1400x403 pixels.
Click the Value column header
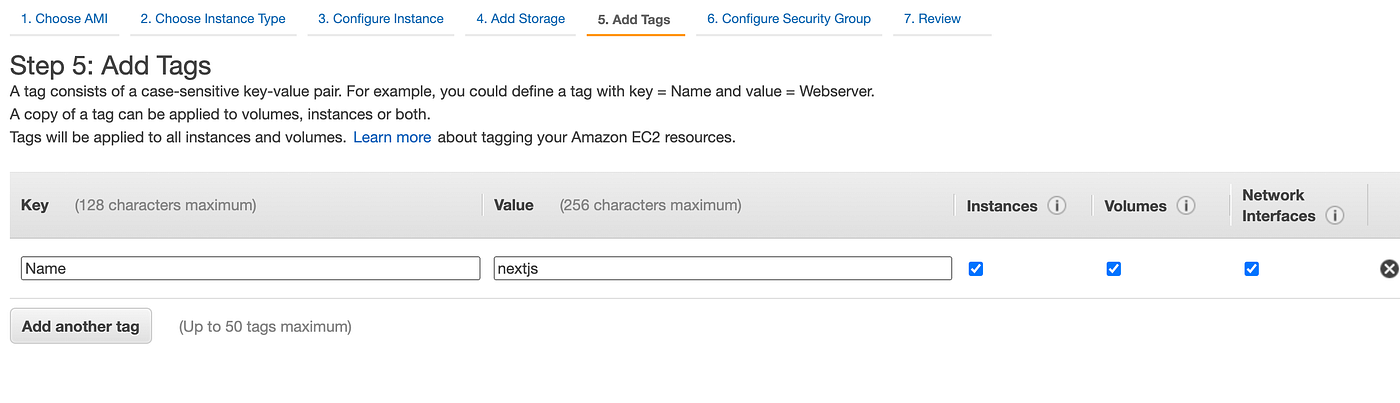click(x=513, y=205)
